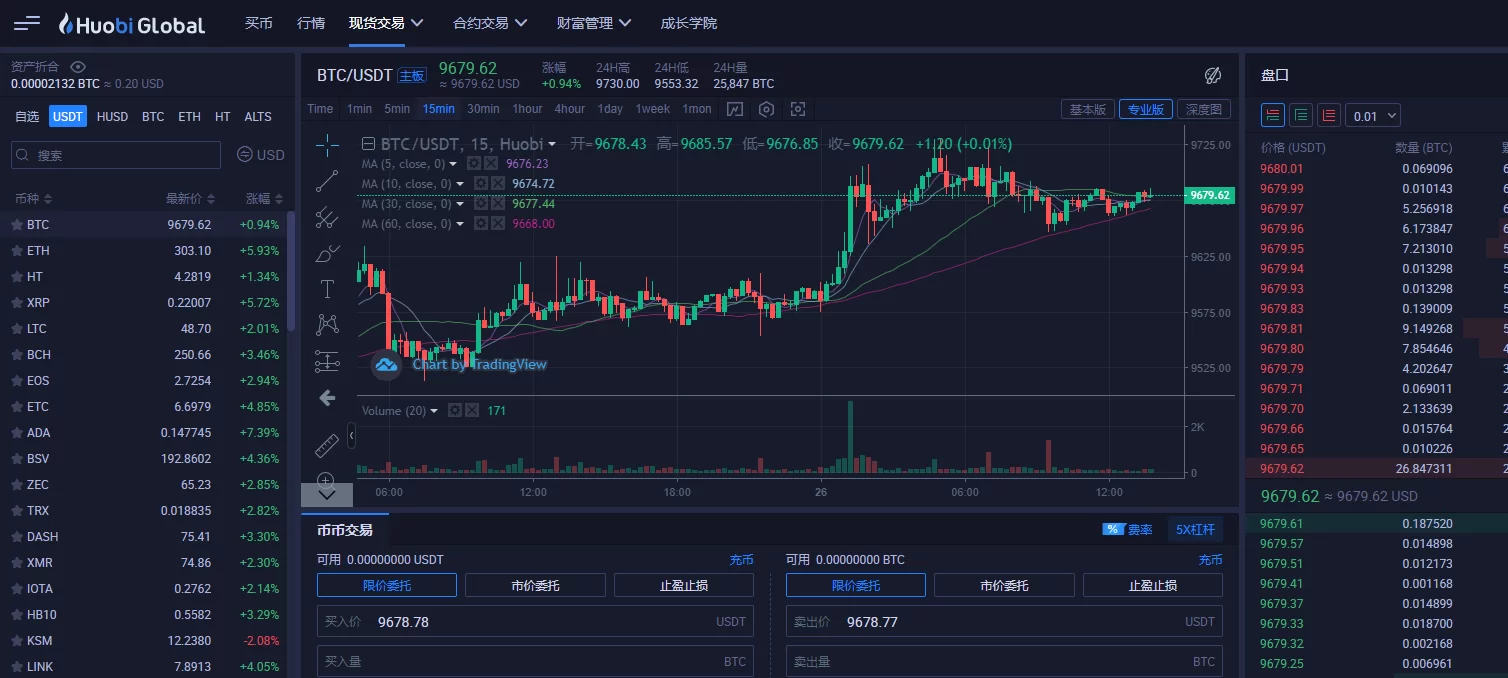This screenshot has height=678, width=1508.
Task: Toggle fullscreen chart icon
Action: [798, 109]
